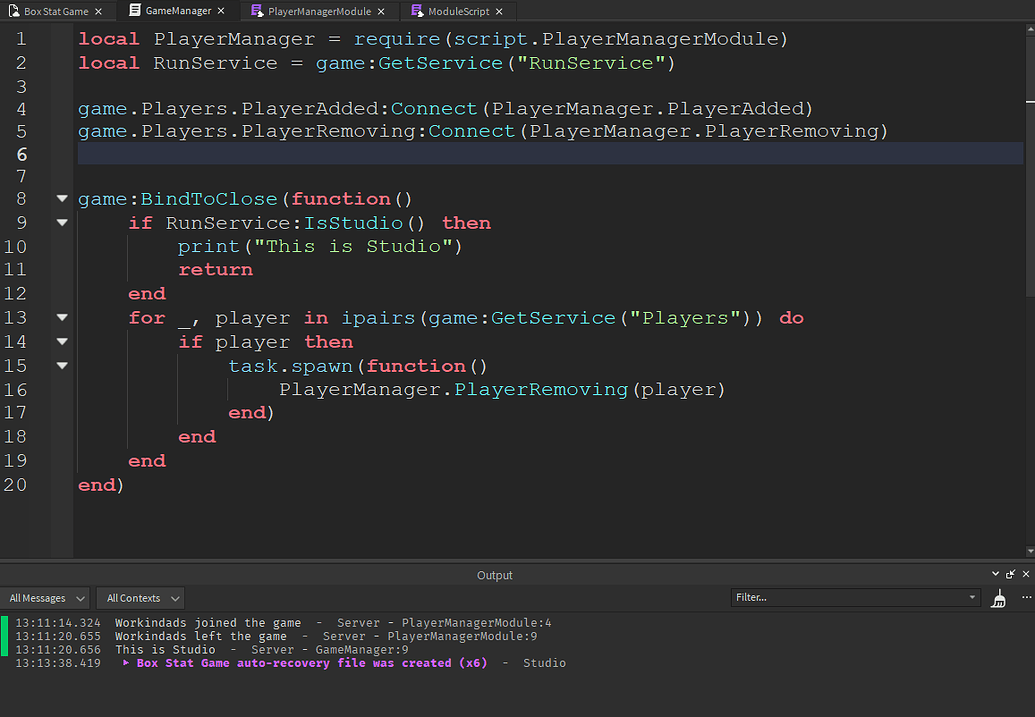Open the All Messages filter dropdown

click(46, 598)
